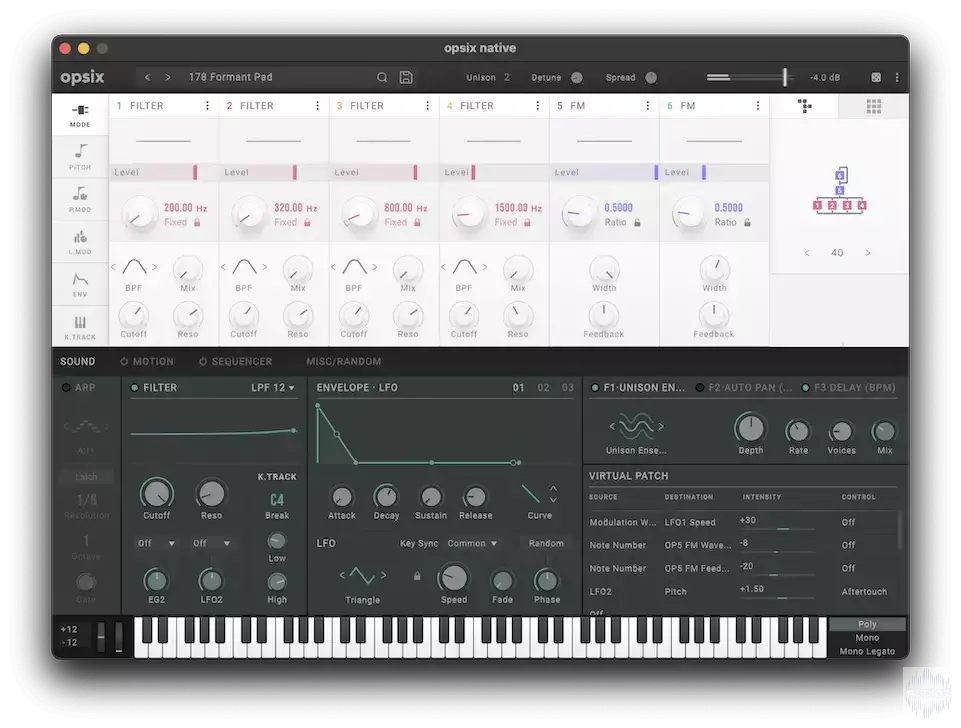This screenshot has width=961, height=728.
Task: Select next algorithm after 40
Action: pos(867,252)
